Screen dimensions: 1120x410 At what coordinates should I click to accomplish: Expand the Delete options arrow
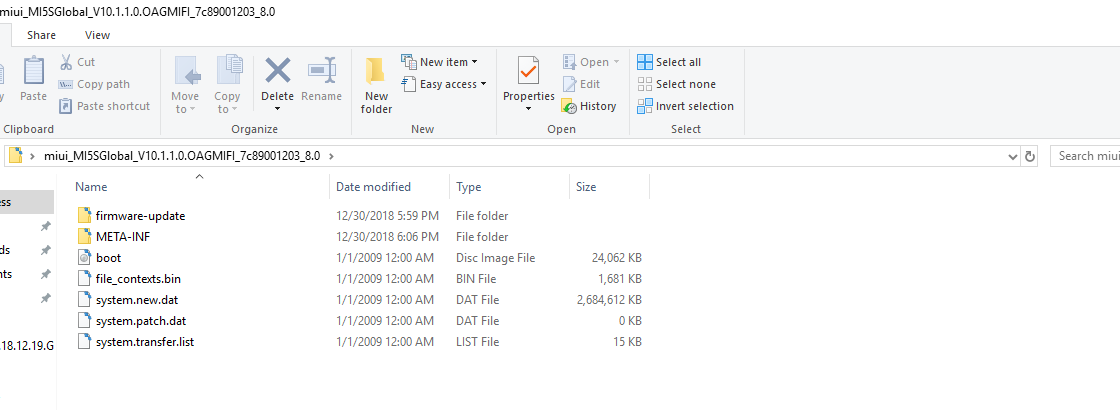[x=277, y=109]
